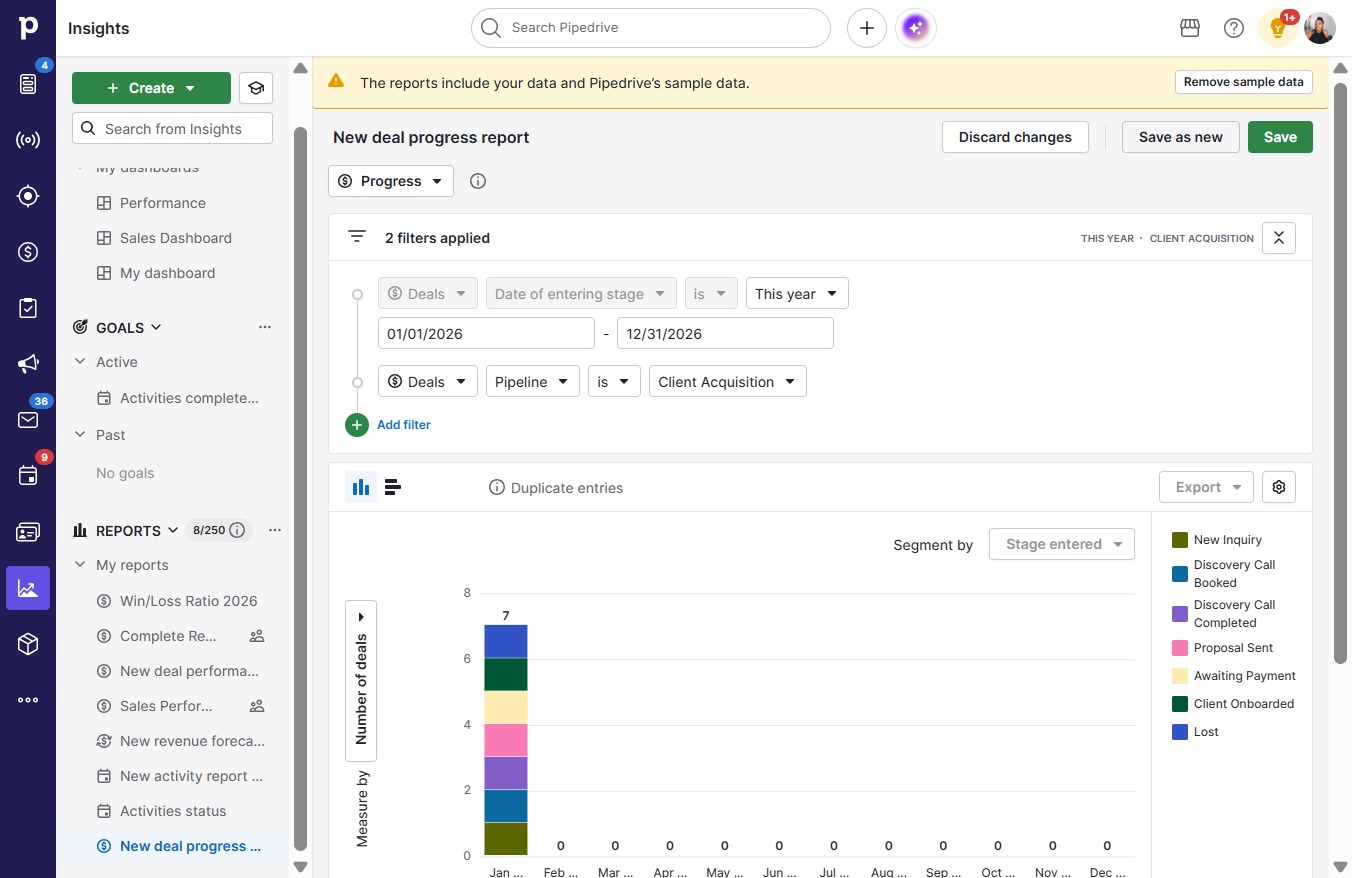Open the target crosshair icon in navigation
Screen dimensions: 1352x878
(28, 196)
